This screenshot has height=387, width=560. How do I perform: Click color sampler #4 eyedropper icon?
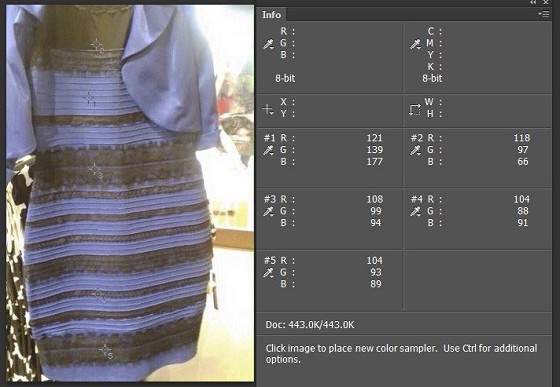(x=415, y=211)
